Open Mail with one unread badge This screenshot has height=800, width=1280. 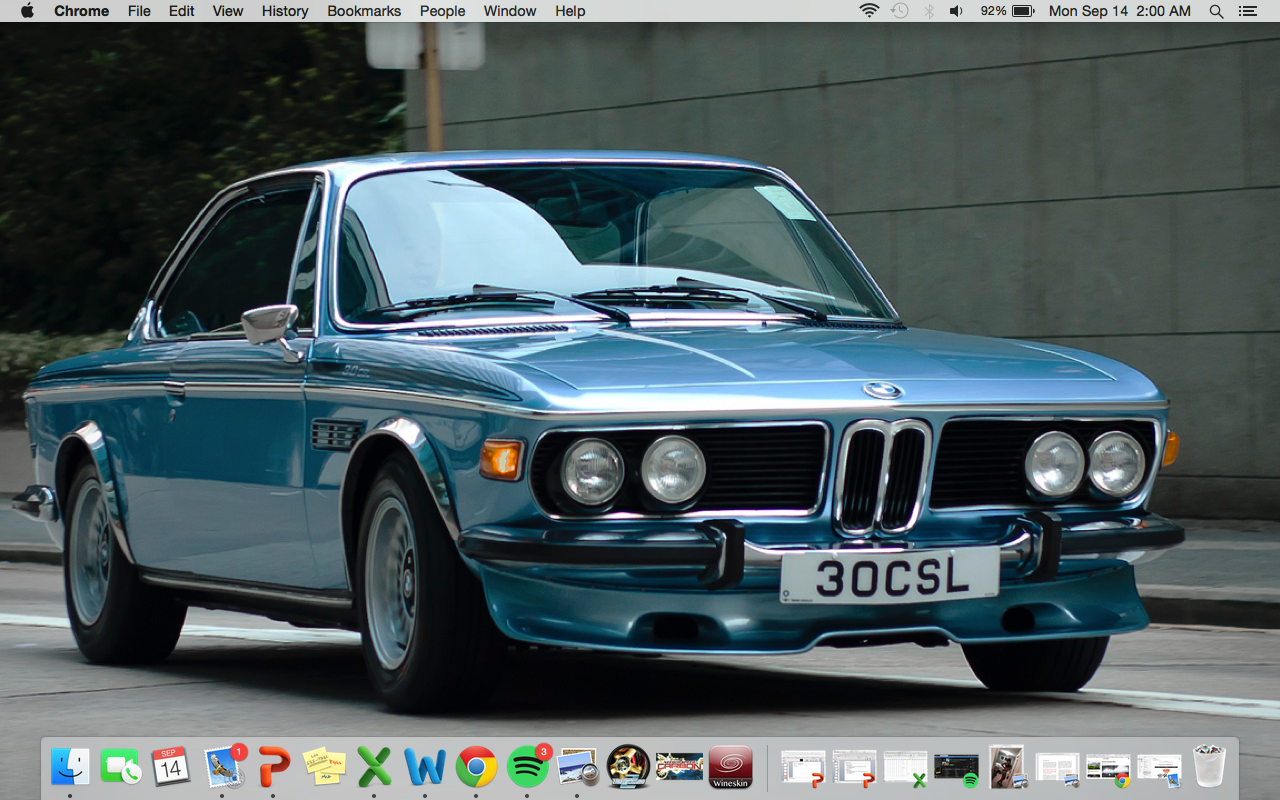pyautogui.click(x=224, y=767)
